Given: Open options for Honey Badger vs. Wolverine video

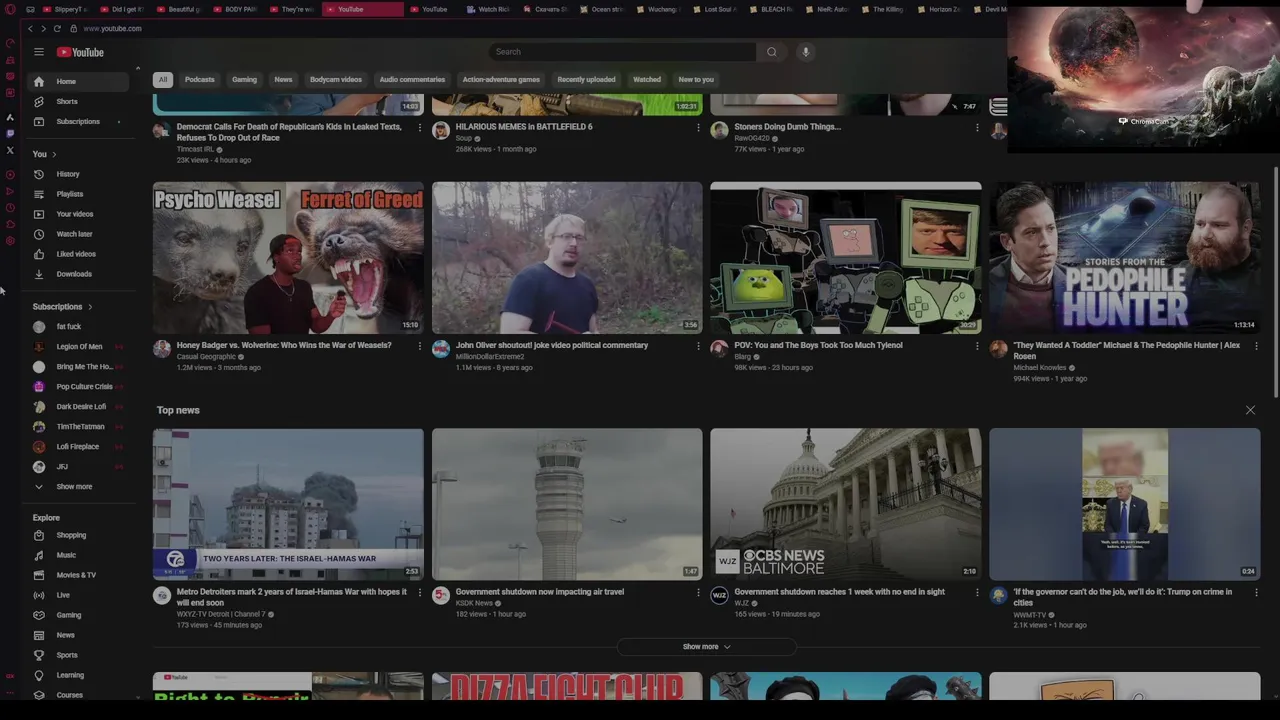Looking at the screenshot, I should tap(419, 346).
